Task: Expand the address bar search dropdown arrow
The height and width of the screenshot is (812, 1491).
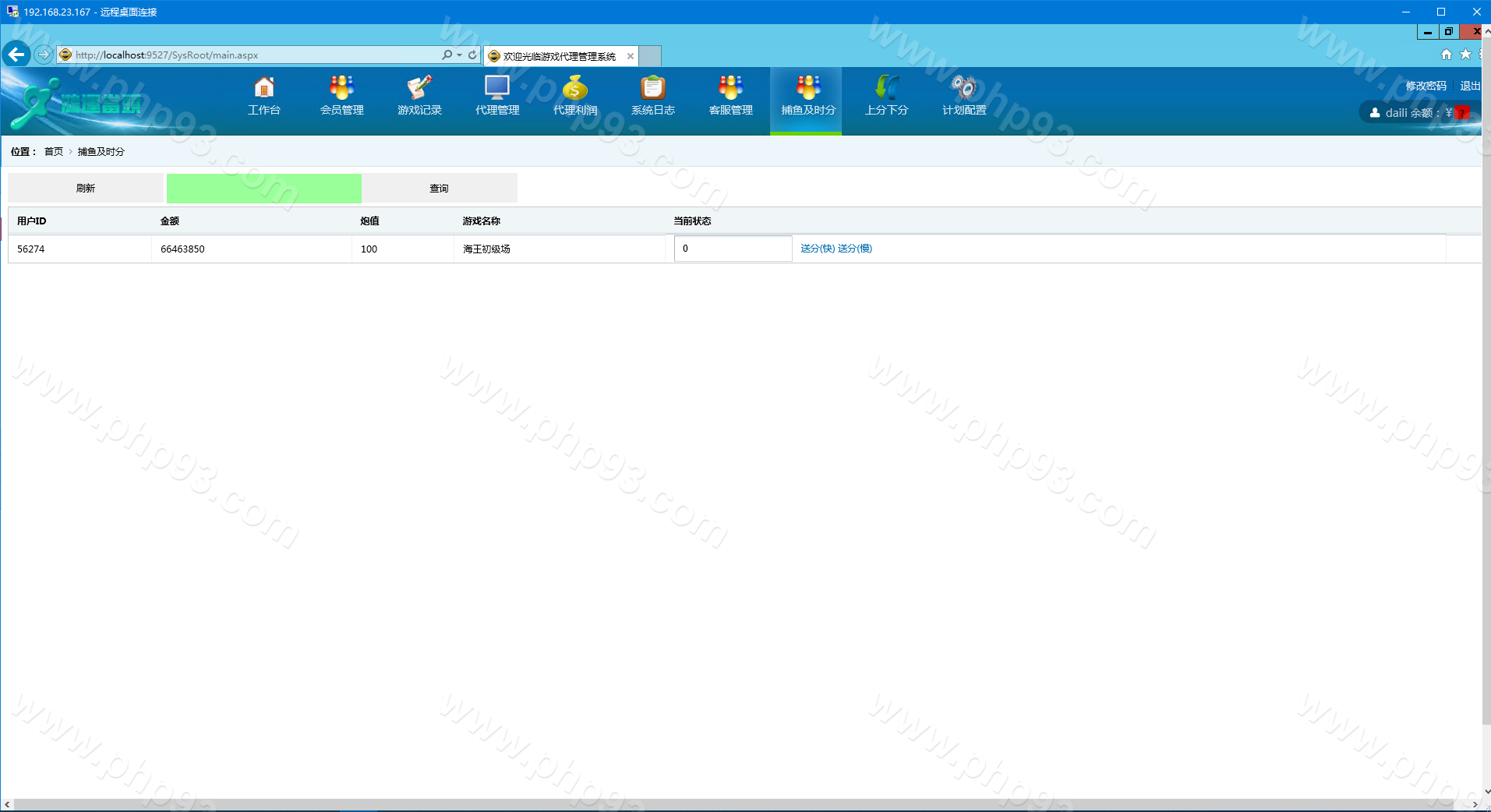Action: [460, 55]
